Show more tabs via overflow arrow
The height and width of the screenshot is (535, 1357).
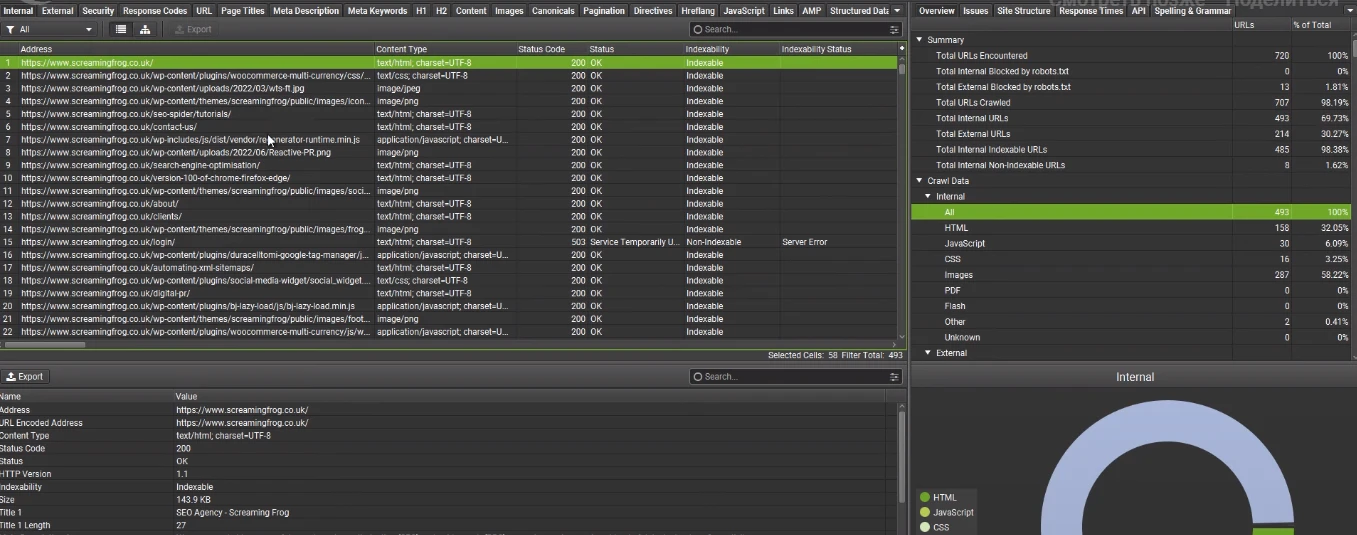point(897,11)
